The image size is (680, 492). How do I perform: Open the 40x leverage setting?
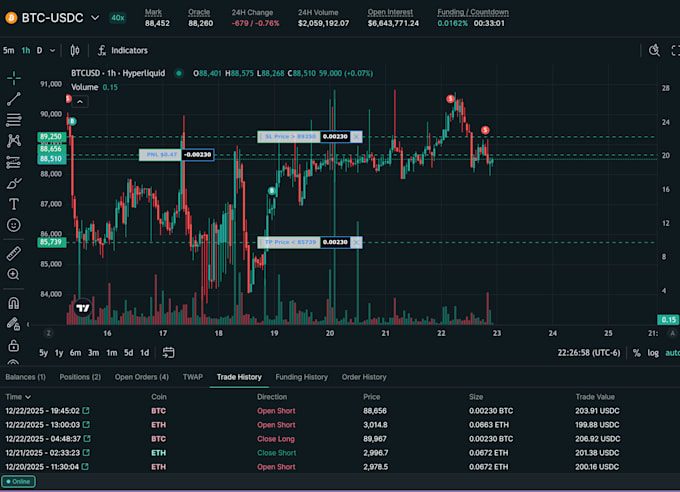pyautogui.click(x=118, y=18)
